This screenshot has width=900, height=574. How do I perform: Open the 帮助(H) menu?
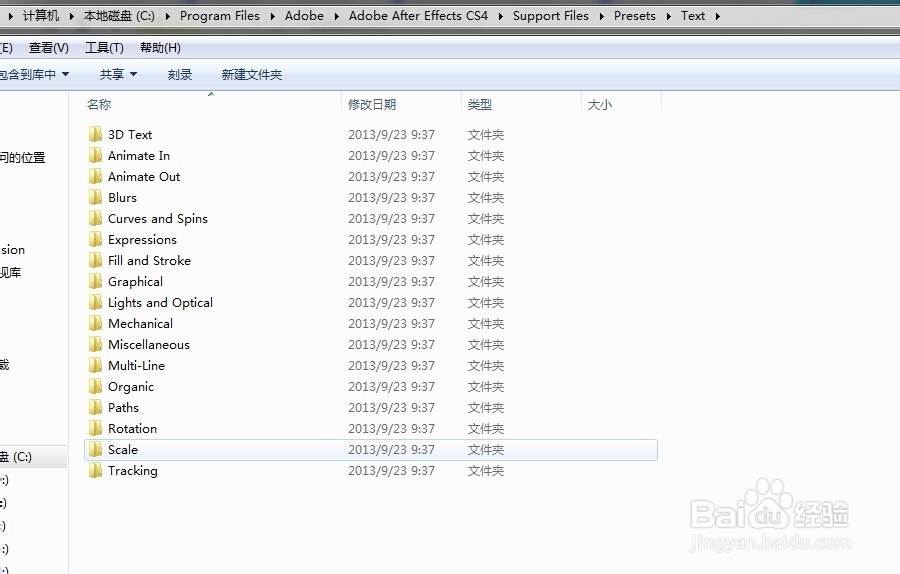(x=160, y=48)
